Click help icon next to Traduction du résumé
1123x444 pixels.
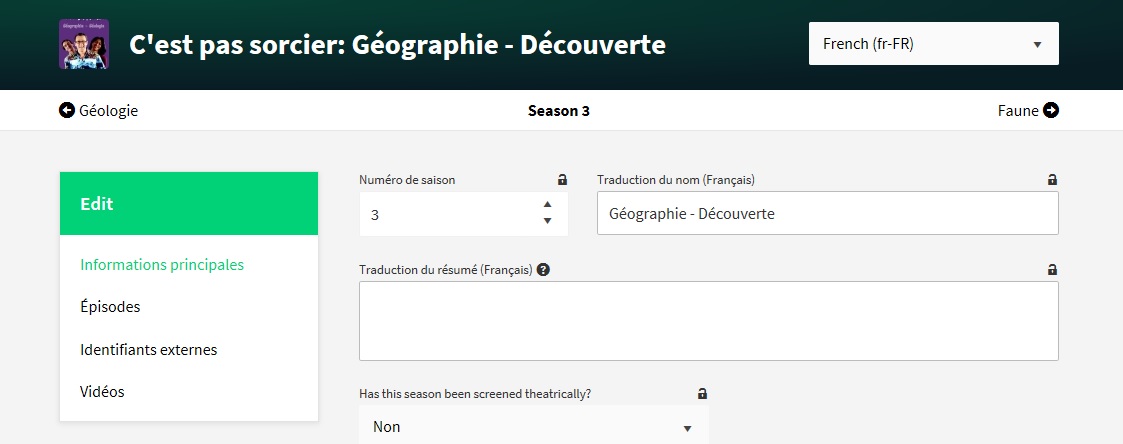[543, 270]
